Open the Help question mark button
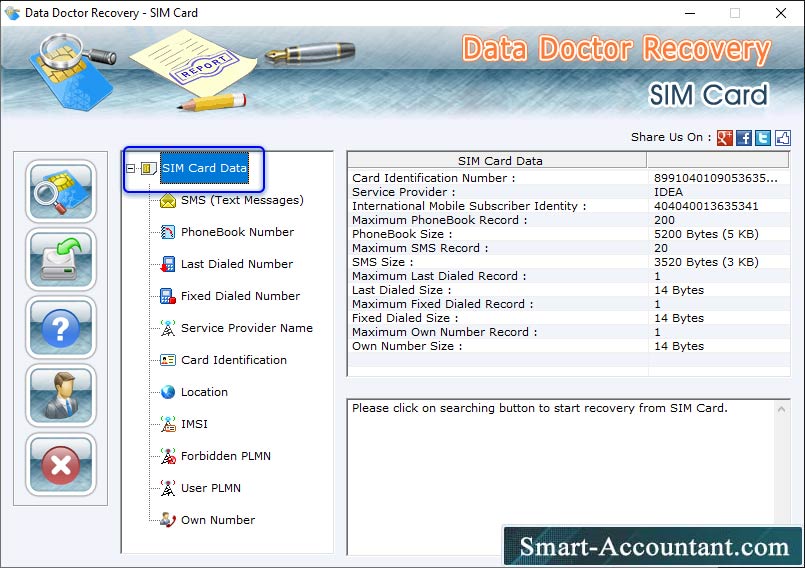This screenshot has height=568, width=805. (61, 328)
